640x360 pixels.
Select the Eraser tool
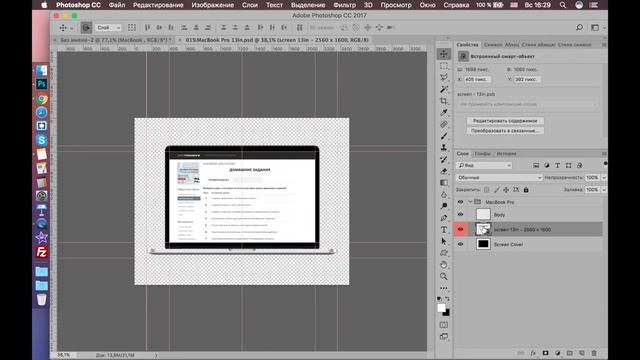[x=444, y=171]
